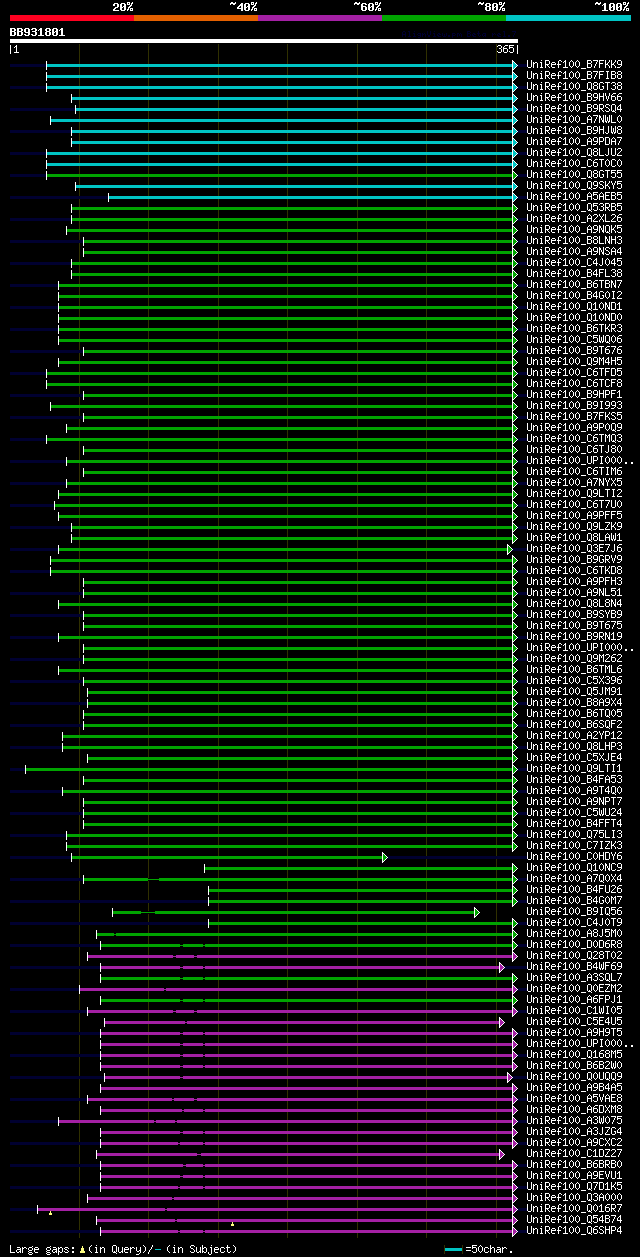640x1257 pixels.
Task: Click the arrowhead ending the B4WF69 alignment
Action: (502, 967)
